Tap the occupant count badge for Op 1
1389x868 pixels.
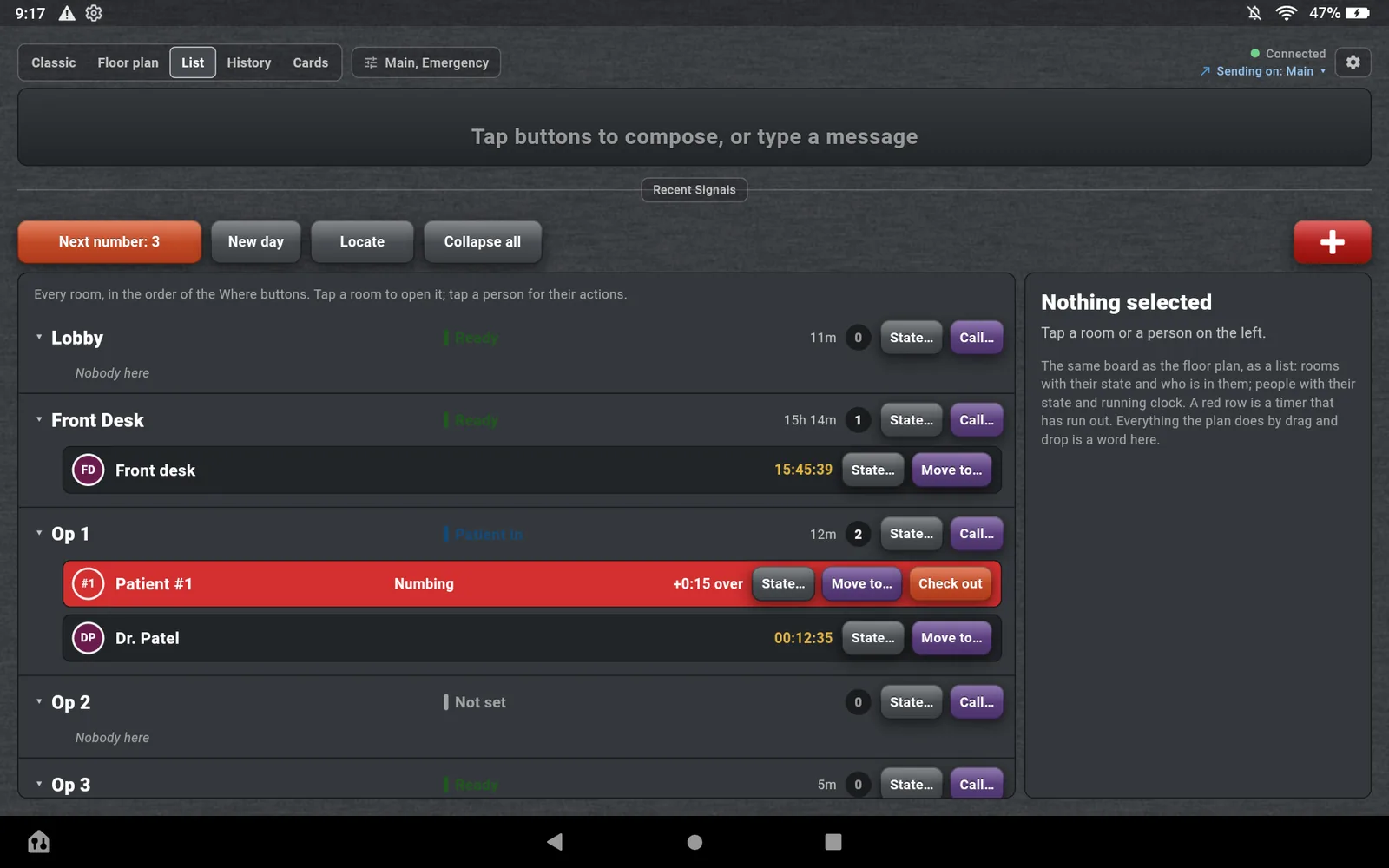[x=858, y=534]
